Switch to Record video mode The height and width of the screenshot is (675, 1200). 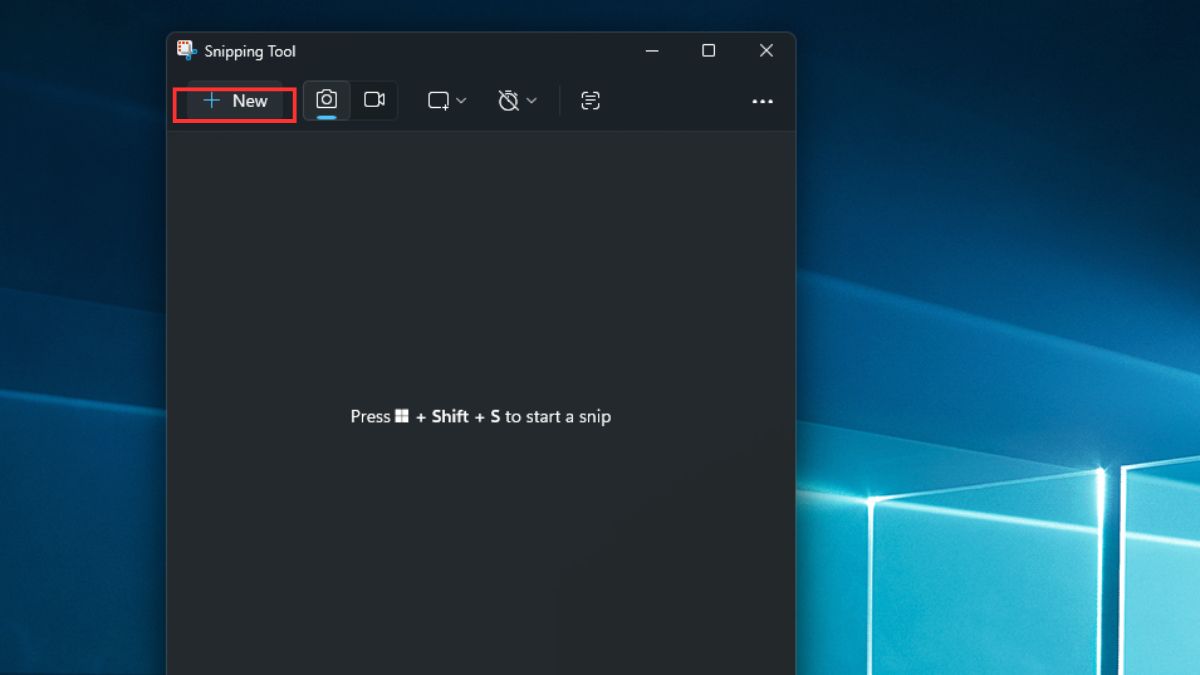[374, 100]
